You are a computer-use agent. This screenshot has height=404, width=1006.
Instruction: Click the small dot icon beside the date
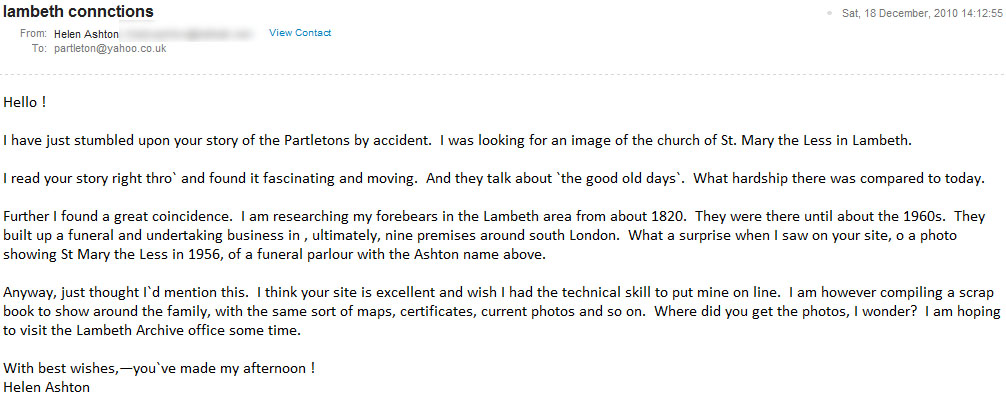(830, 12)
